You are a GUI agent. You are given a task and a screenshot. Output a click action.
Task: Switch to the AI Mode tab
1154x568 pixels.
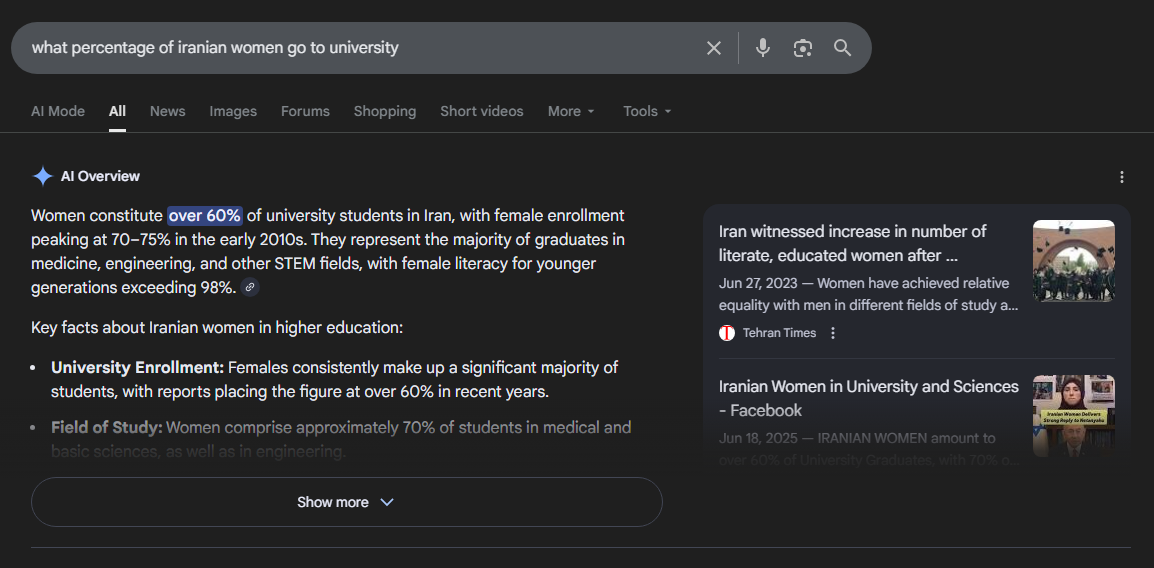pyautogui.click(x=58, y=111)
